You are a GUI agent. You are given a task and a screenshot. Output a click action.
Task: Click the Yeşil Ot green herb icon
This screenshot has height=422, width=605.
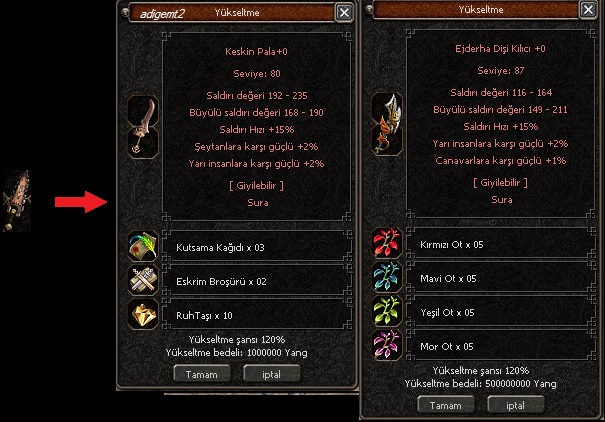click(x=387, y=311)
